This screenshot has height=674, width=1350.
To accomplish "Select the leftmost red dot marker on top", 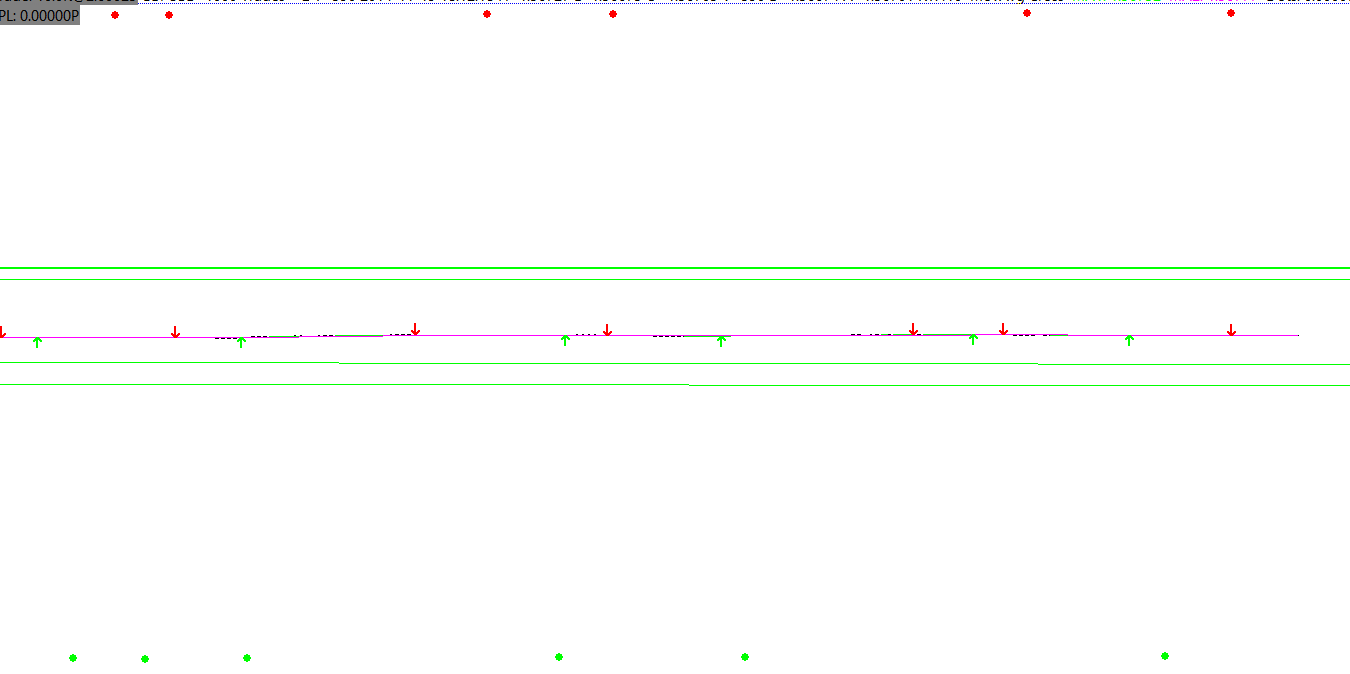I will 115,15.
